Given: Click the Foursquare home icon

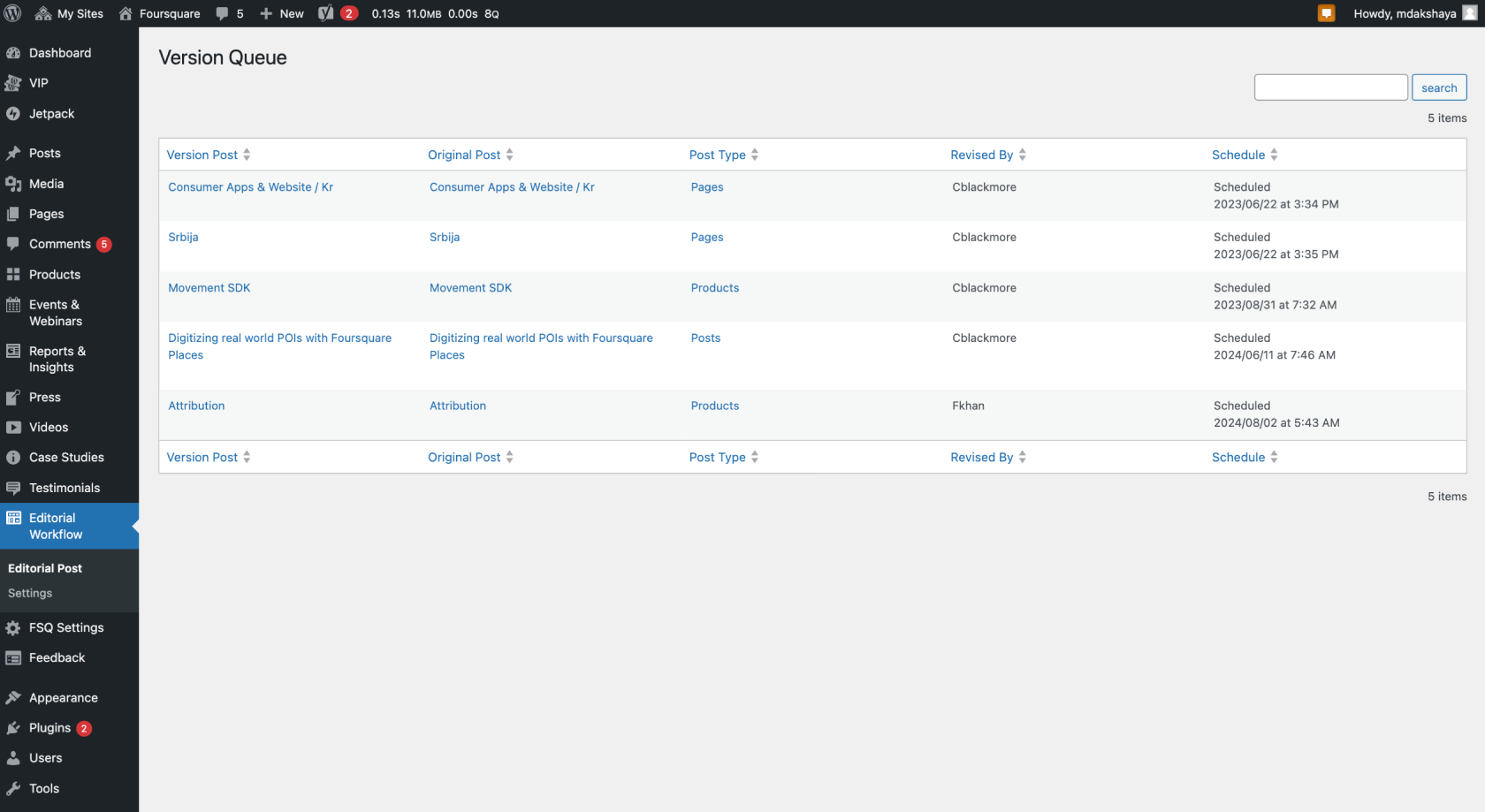Looking at the screenshot, I should 126,13.
